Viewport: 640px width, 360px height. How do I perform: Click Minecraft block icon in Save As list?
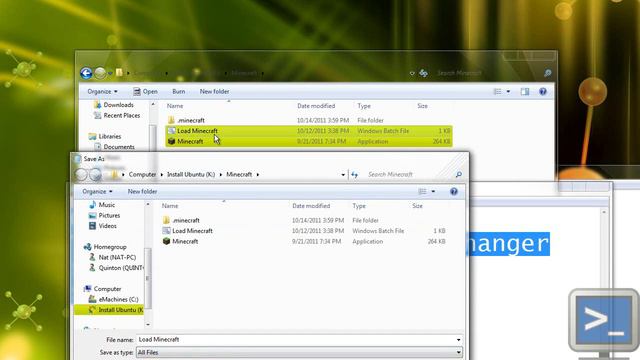(x=166, y=241)
